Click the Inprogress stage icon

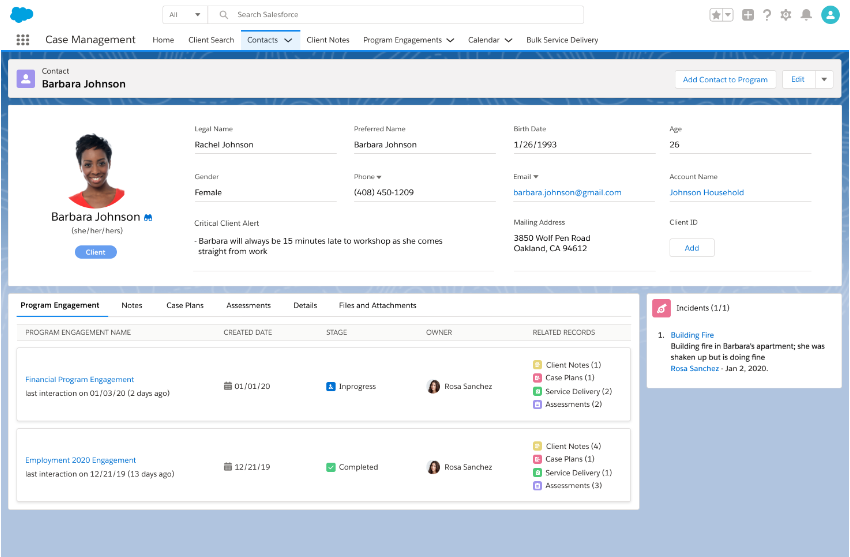point(331,386)
